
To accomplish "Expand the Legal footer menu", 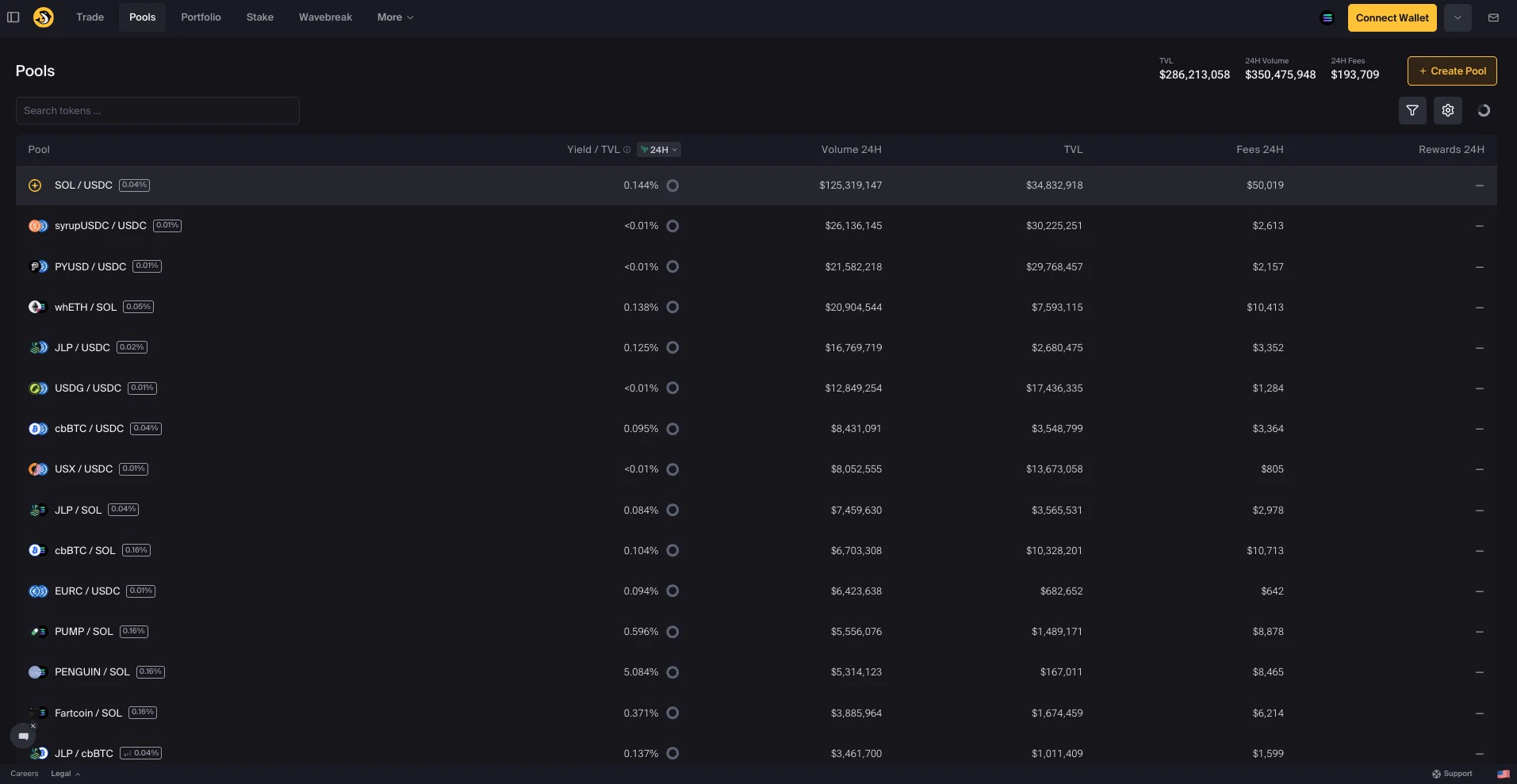I will [x=66, y=774].
